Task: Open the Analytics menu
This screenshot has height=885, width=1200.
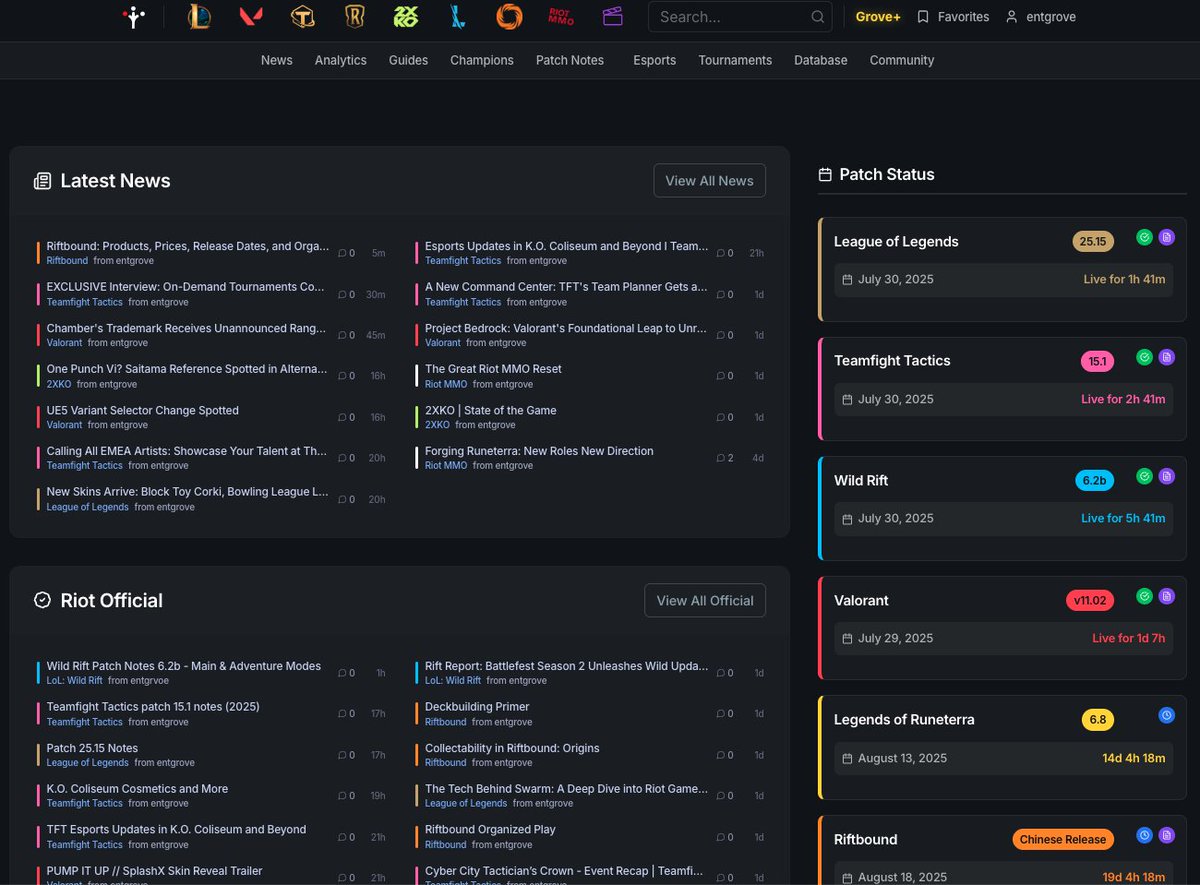Action: (x=341, y=60)
